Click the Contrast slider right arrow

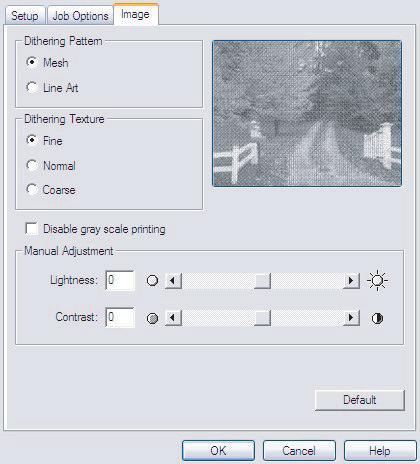(351, 318)
